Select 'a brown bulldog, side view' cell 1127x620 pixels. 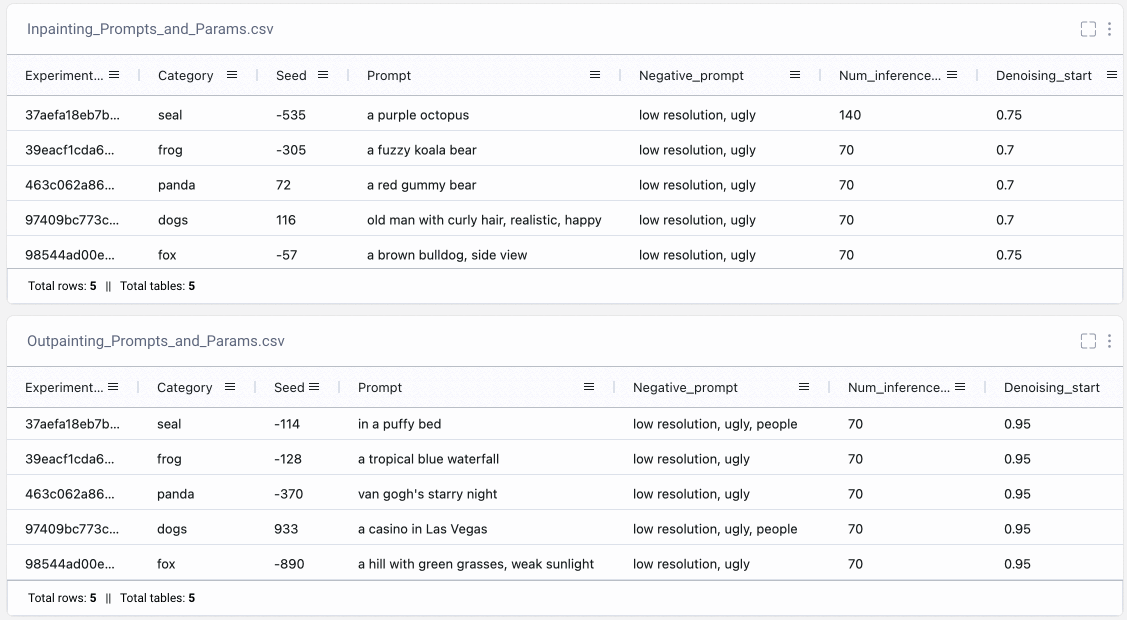coord(446,255)
